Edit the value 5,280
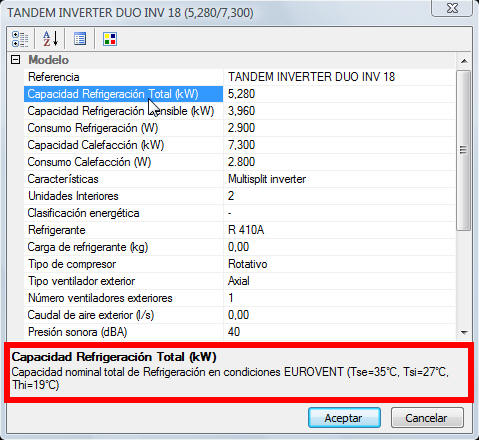Viewport: 479px width, 440px height. point(339,94)
